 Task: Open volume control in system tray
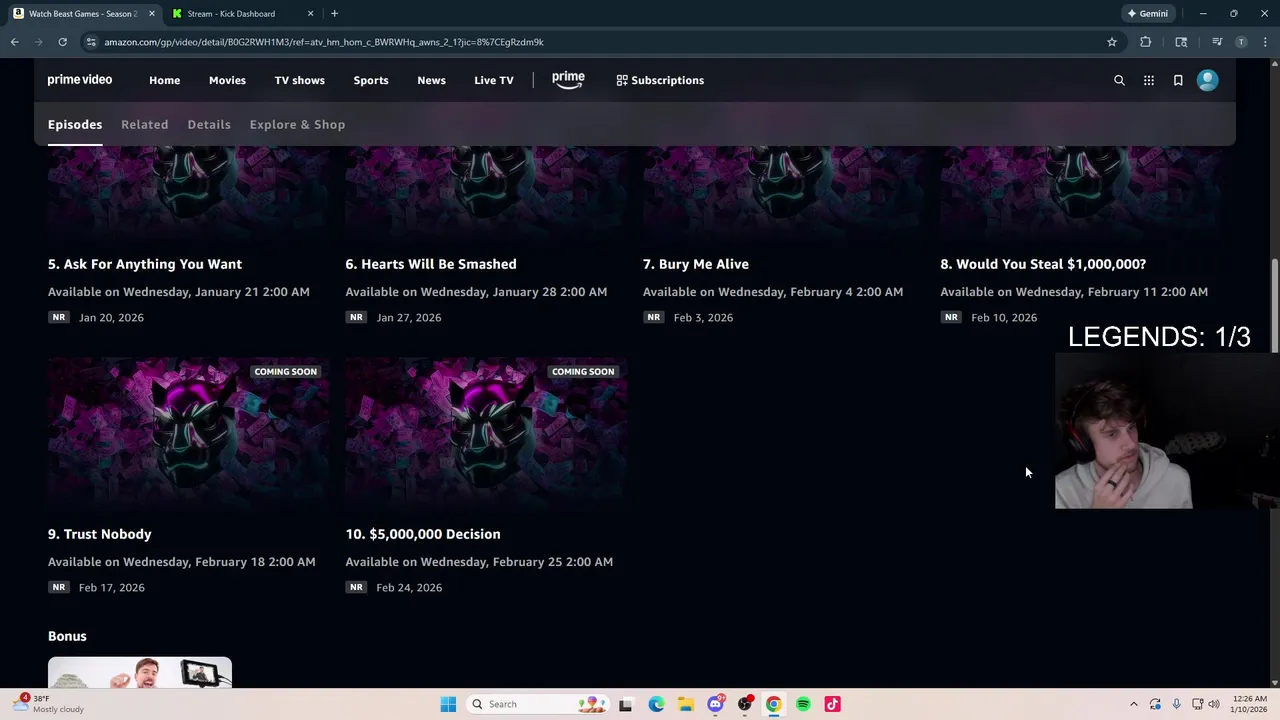1214,704
